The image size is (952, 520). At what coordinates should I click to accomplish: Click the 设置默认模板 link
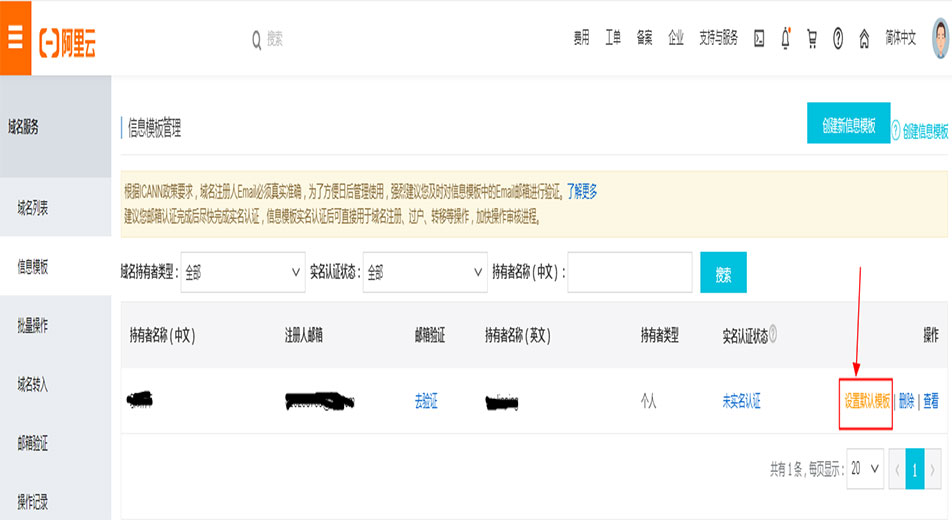pyautogui.click(x=866, y=401)
